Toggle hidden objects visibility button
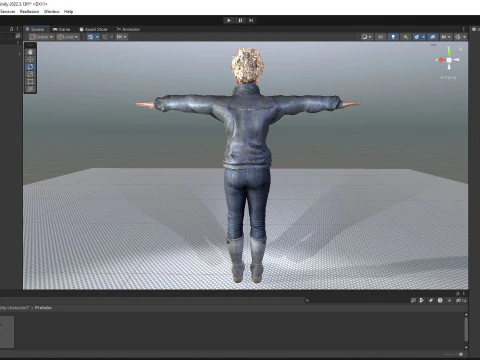Screen dimensions: 480x360 (433, 37)
